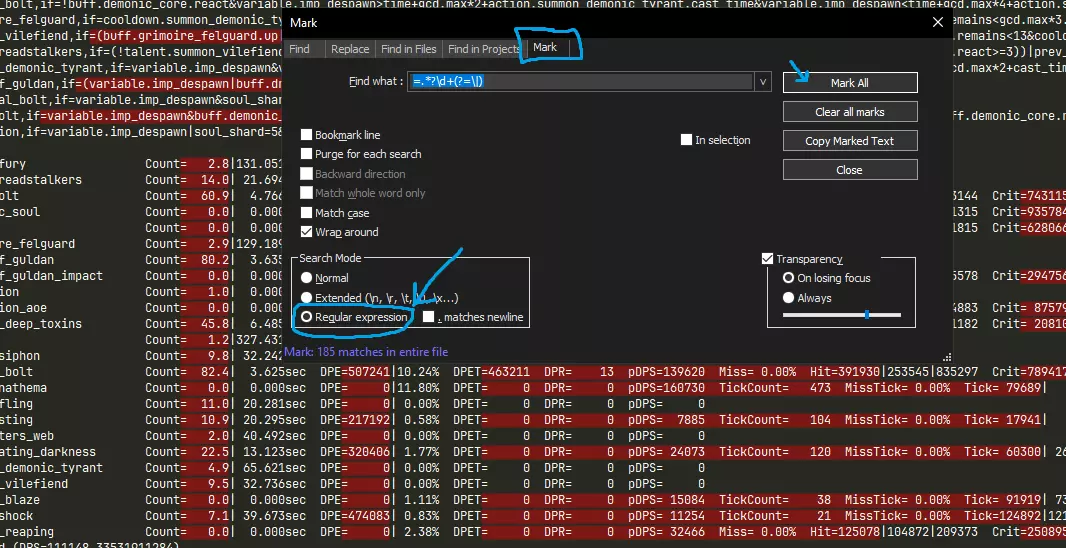
Task: Open the Find in Projects tab
Action: (x=484, y=49)
